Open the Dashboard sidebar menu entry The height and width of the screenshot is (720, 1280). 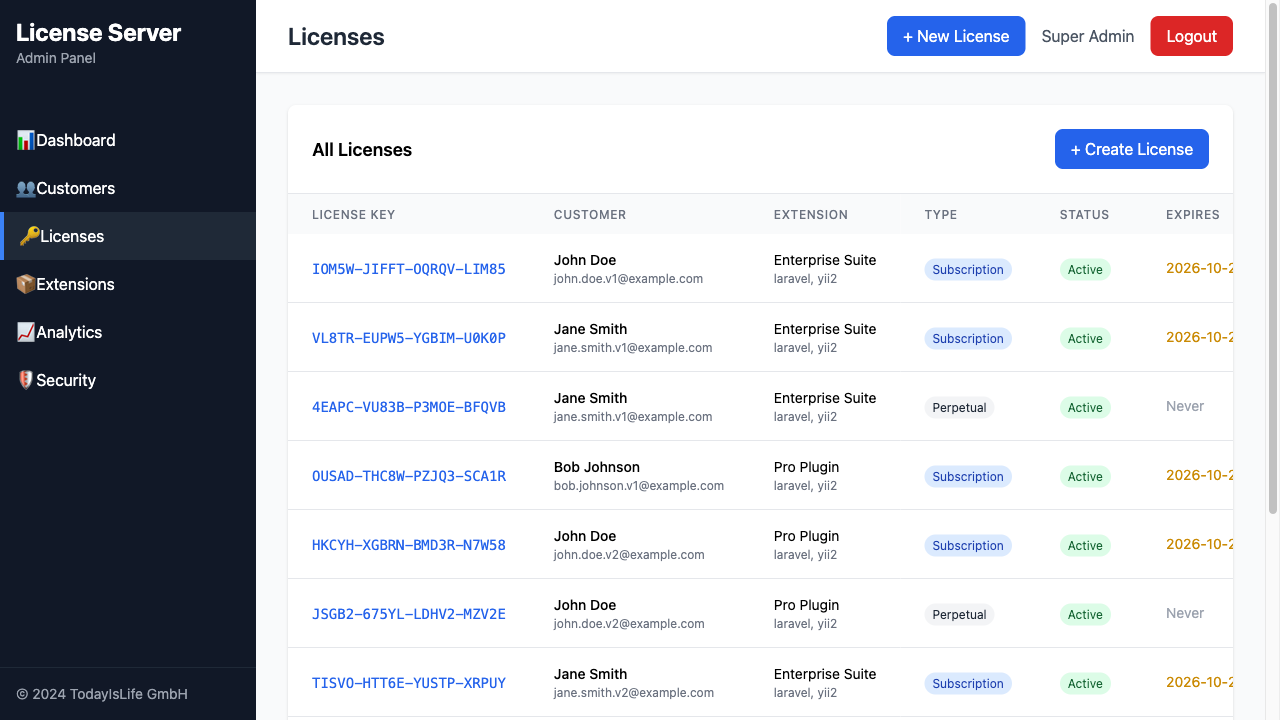pos(75,140)
